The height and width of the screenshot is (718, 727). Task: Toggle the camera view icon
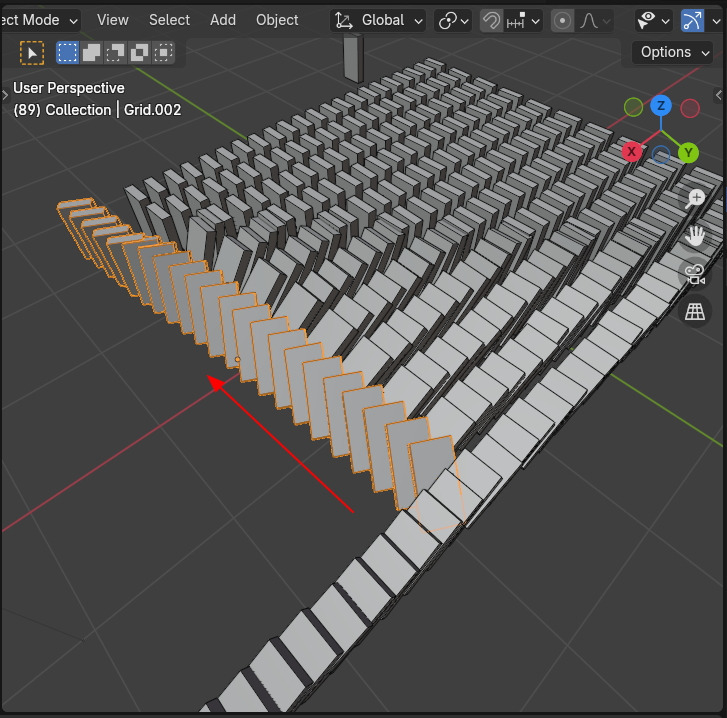coord(695,273)
